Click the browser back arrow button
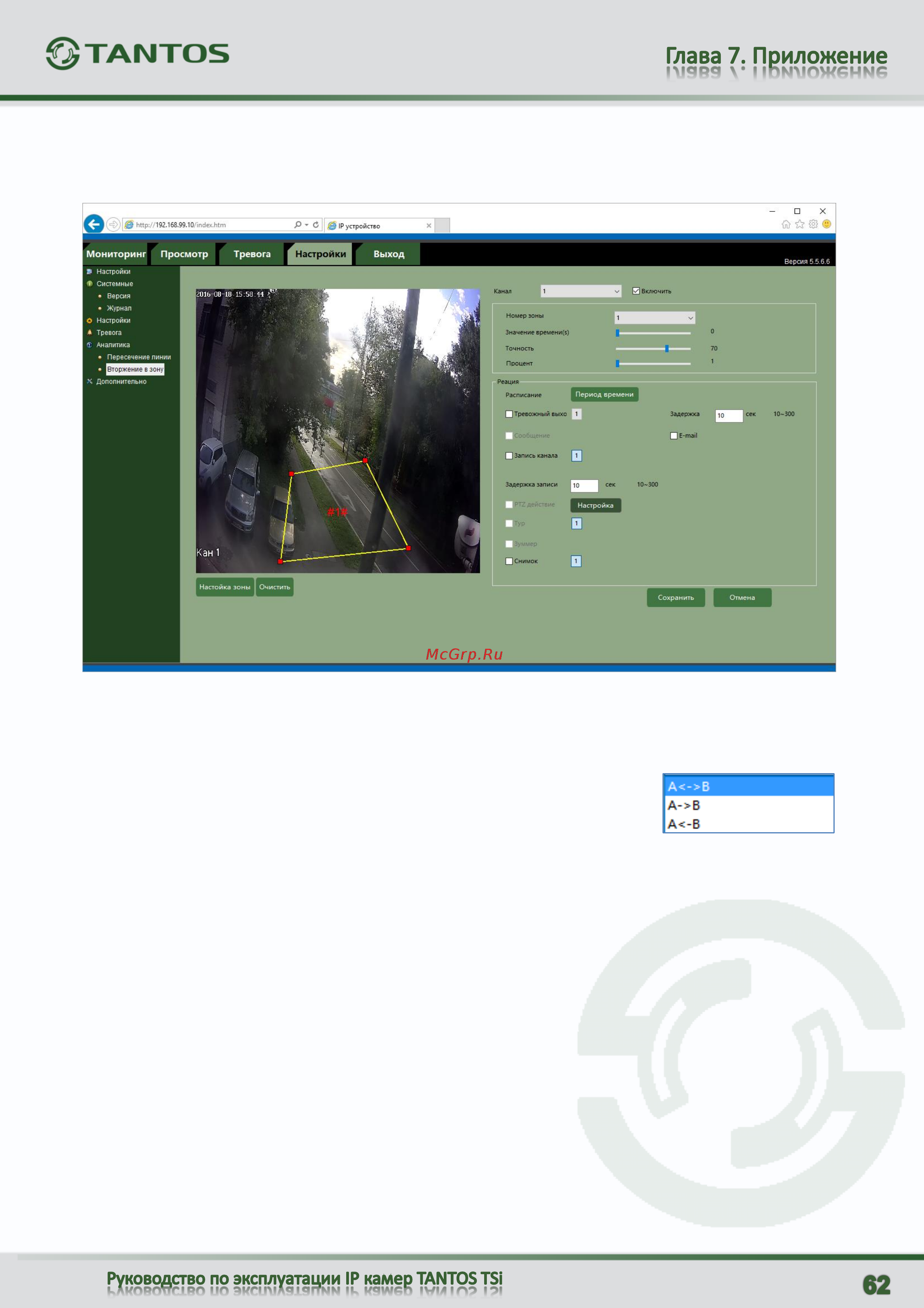This screenshot has width=924, height=1308. (x=94, y=224)
